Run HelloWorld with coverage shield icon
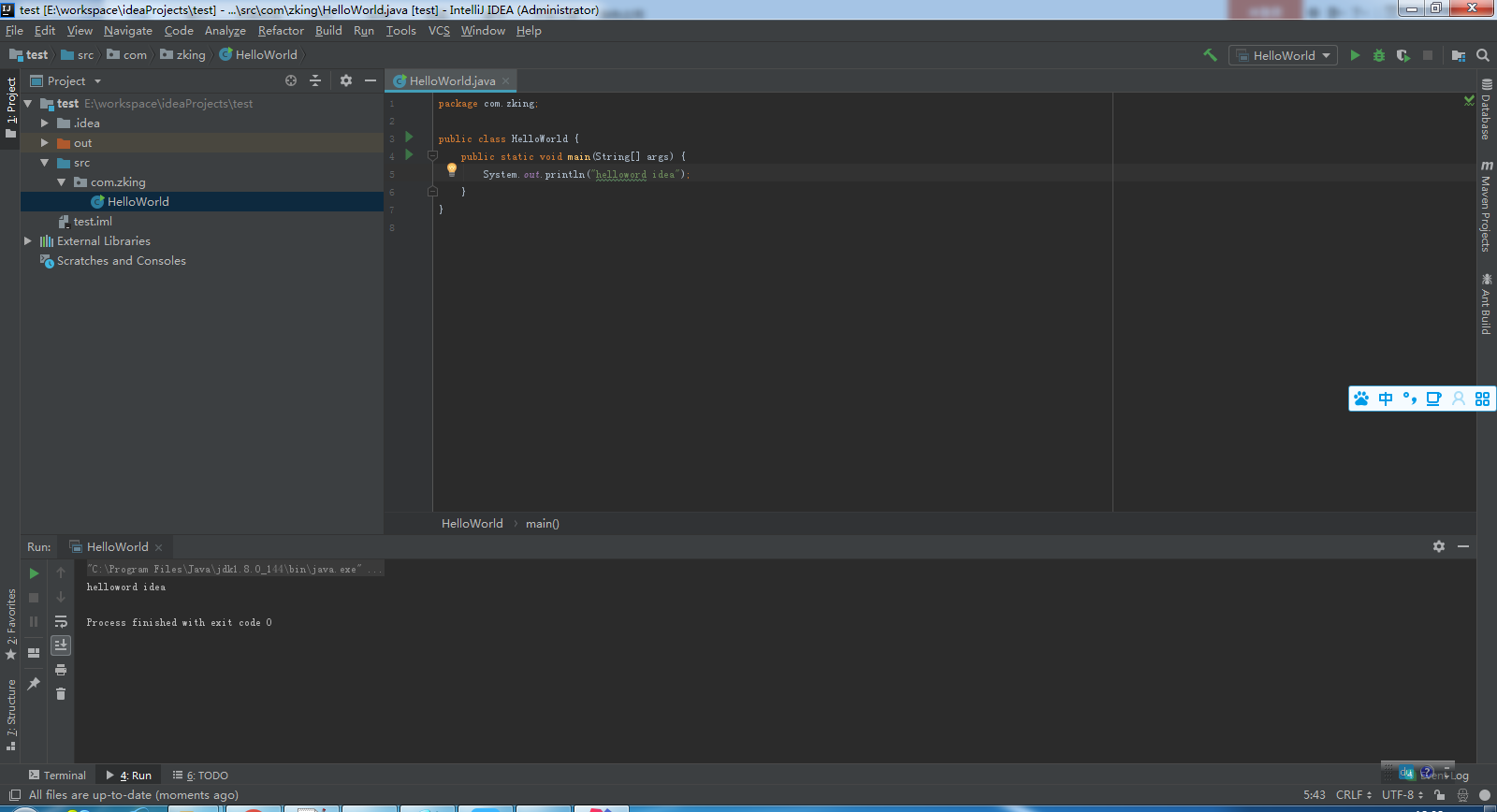The width and height of the screenshot is (1497, 812). 1403,55
